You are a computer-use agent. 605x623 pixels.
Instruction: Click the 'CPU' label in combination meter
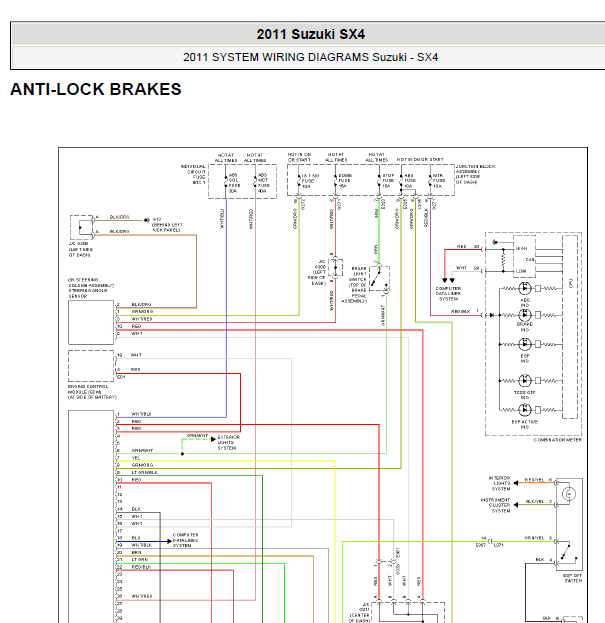click(x=571, y=283)
